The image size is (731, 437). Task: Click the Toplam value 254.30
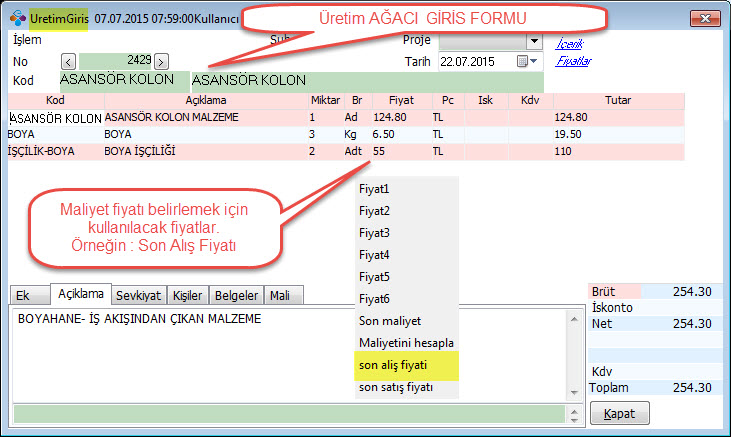(692, 388)
